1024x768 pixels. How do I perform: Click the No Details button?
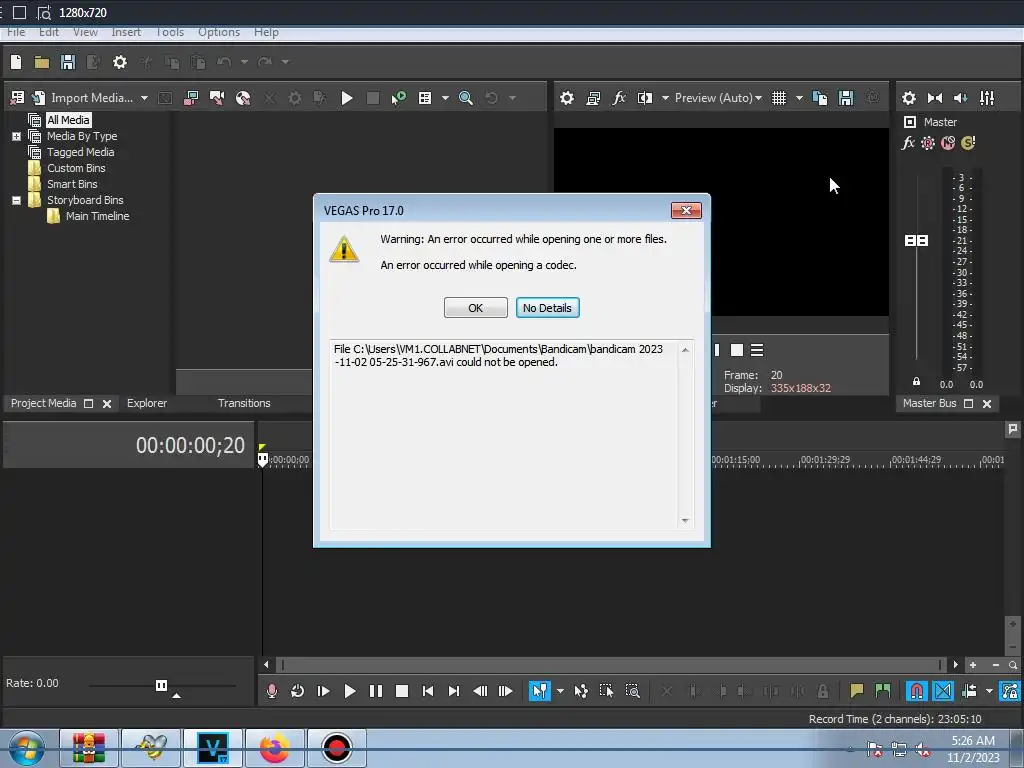tap(547, 308)
